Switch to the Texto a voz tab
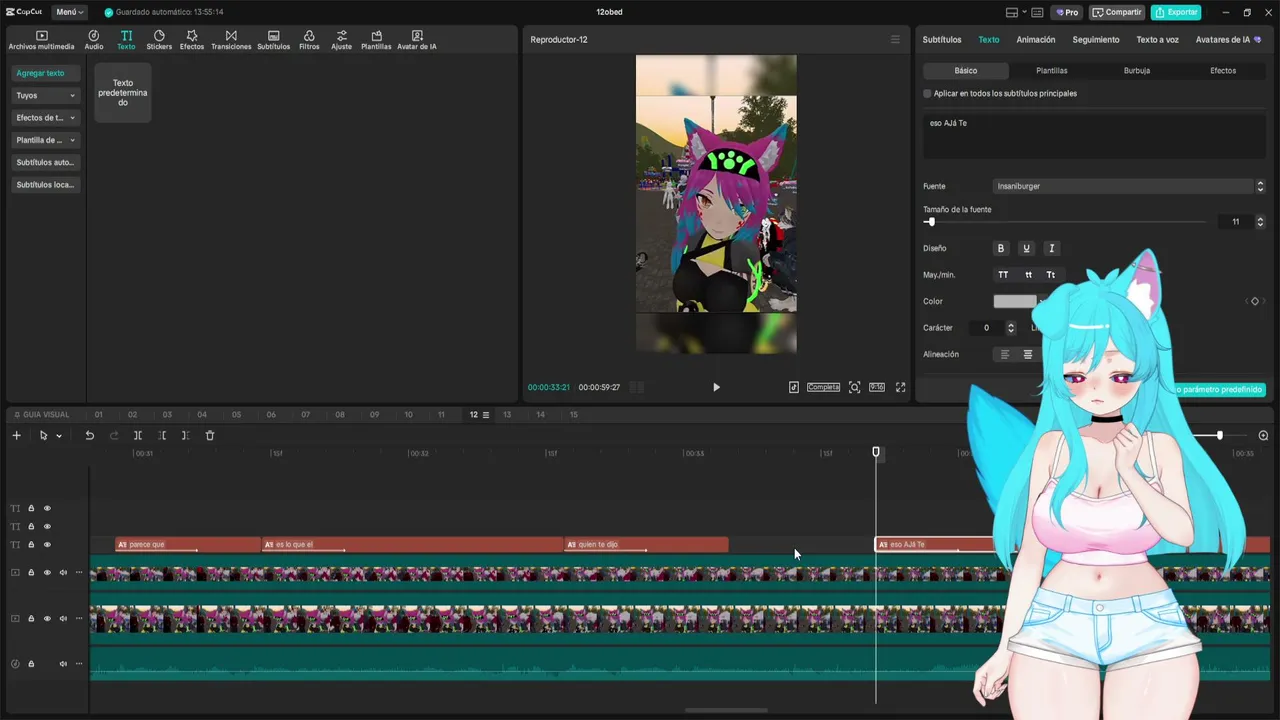 point(1158,40)
